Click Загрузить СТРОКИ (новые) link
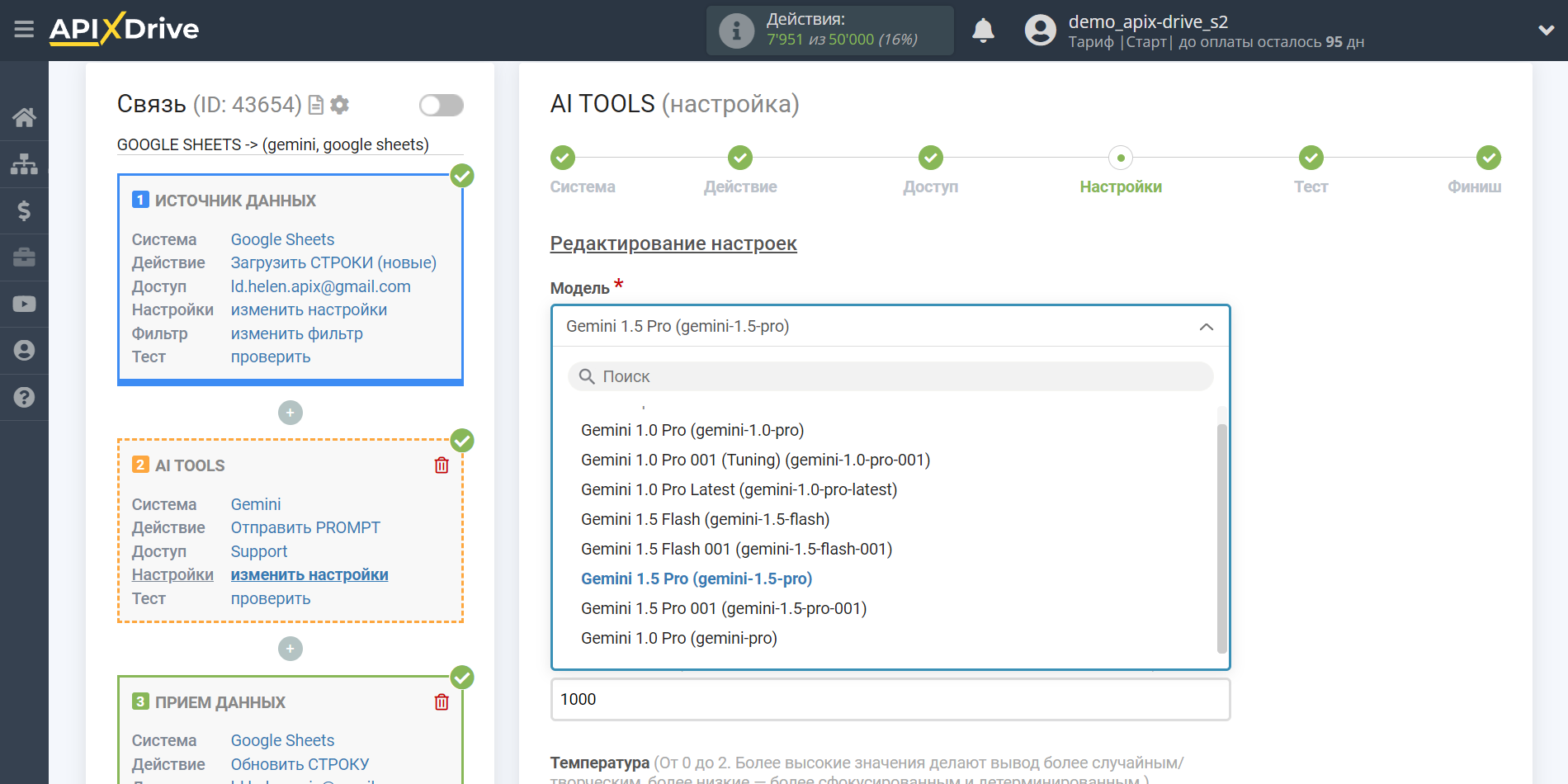This screenshot has width=1568, height=784. [333, 262]
